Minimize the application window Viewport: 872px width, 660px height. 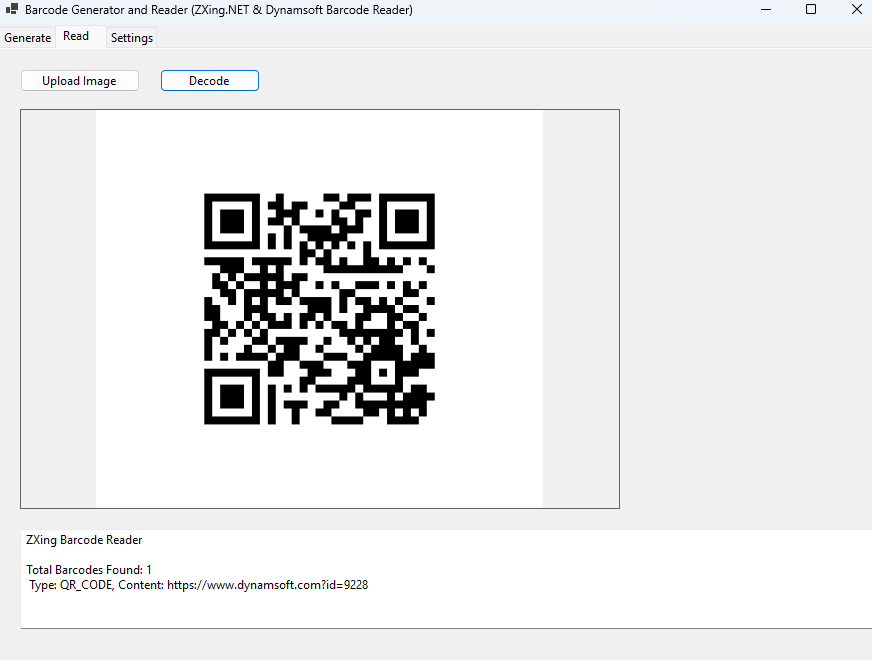click(765, 9)
